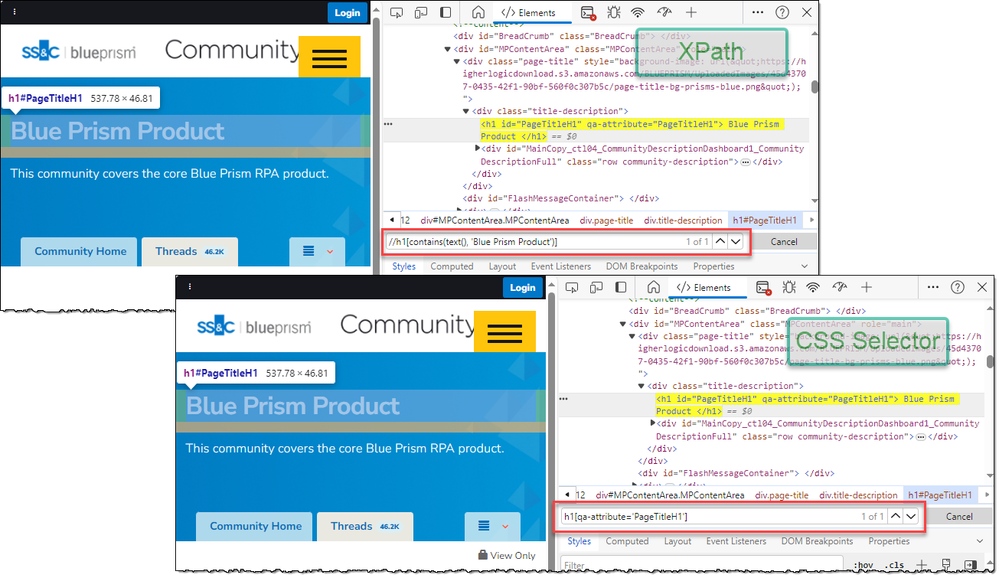The height and width of the screenshot is (578, 999).
Task: Open Threads tab in lower page
Action: click(x=365, y=526)
